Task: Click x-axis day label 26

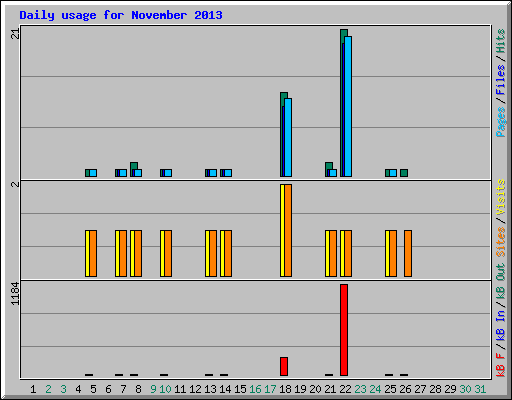Action: tap(405, 389)
